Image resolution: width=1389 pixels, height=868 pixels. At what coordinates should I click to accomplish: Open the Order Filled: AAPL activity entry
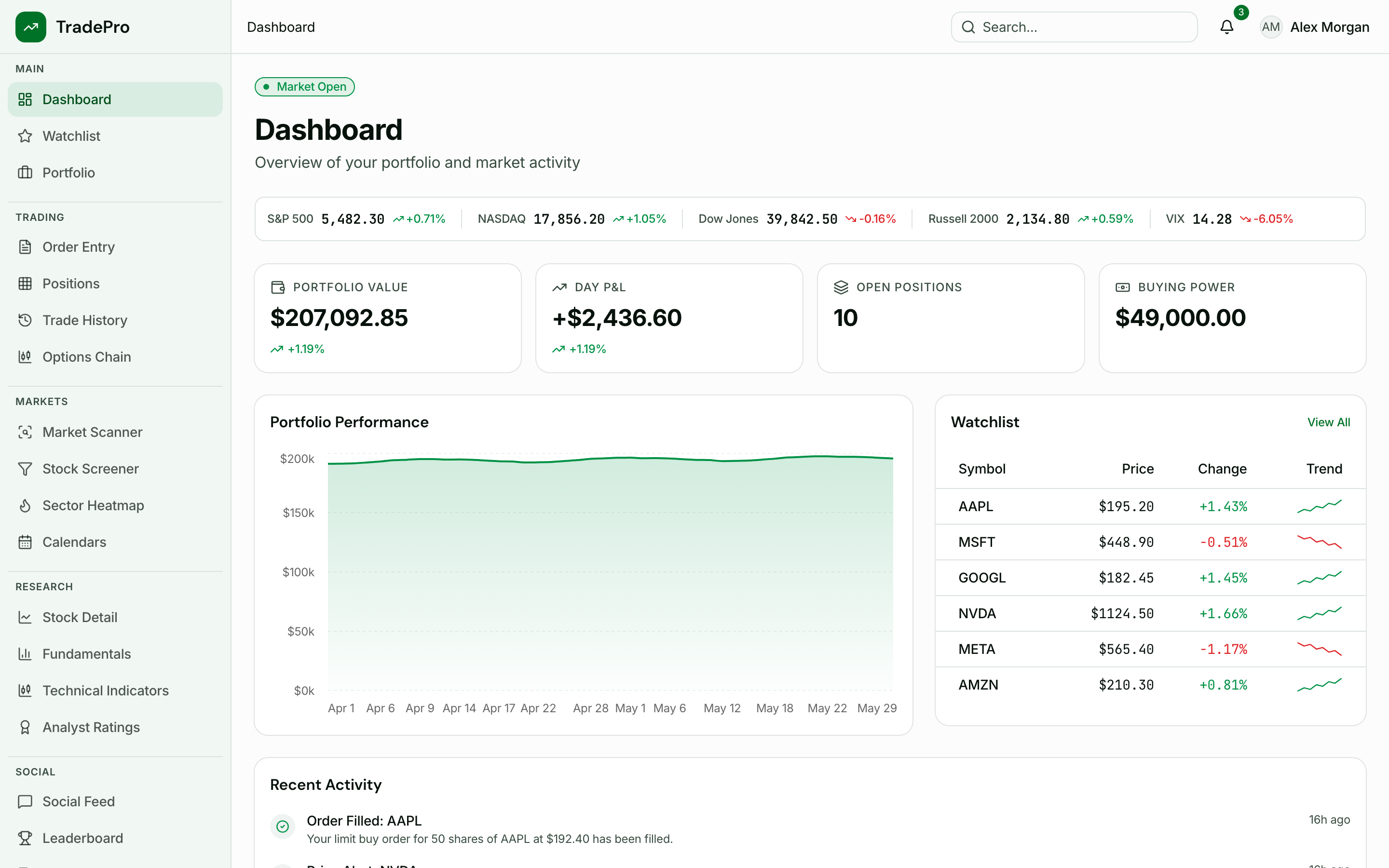point(810,829)
